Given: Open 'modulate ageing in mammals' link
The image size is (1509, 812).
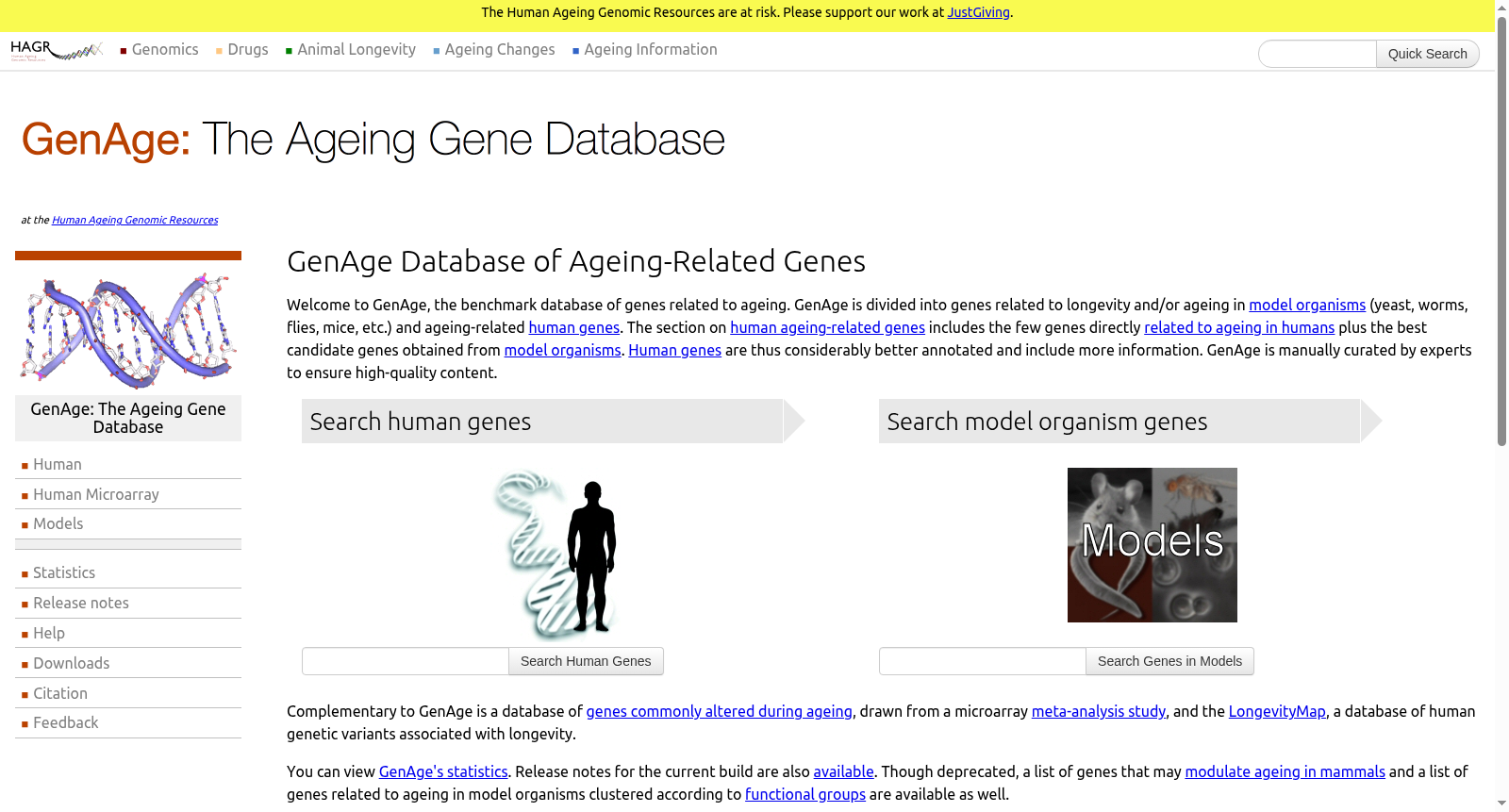Looking at the screenshot, I should click(1285, 771).
